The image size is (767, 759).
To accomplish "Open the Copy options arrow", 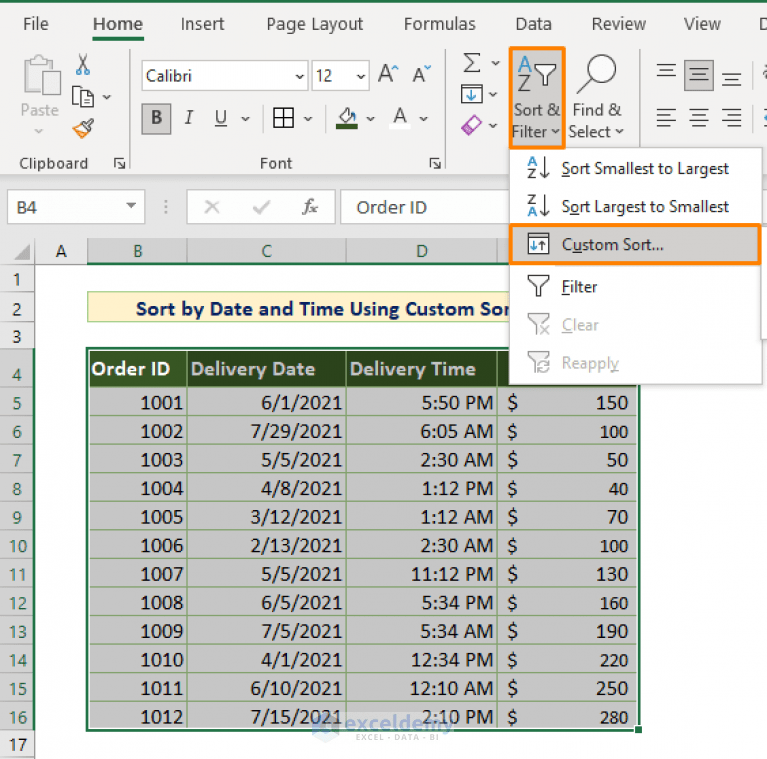I will coord(107,97).
